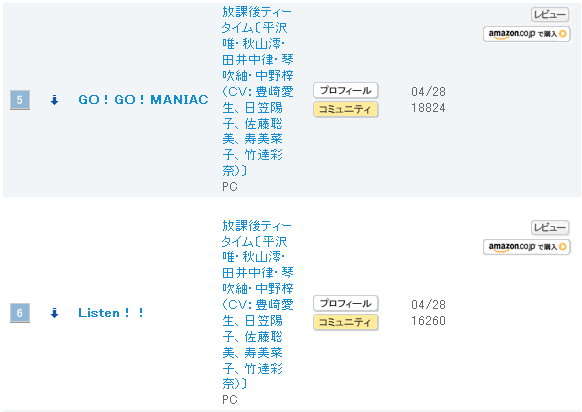Buy GO! GO! MANIAC on amazon.co.jp
The image size is (582, 412).
tap(526, 34)
